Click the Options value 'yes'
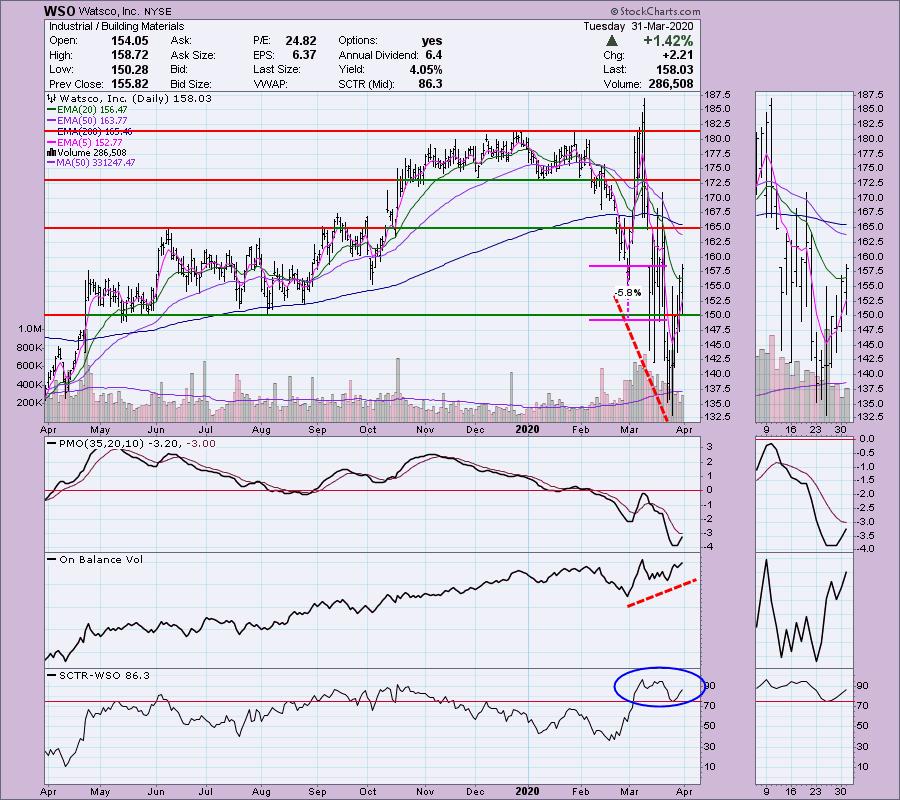The width and height of the screenshot is (900, 800). coord(432,41)
